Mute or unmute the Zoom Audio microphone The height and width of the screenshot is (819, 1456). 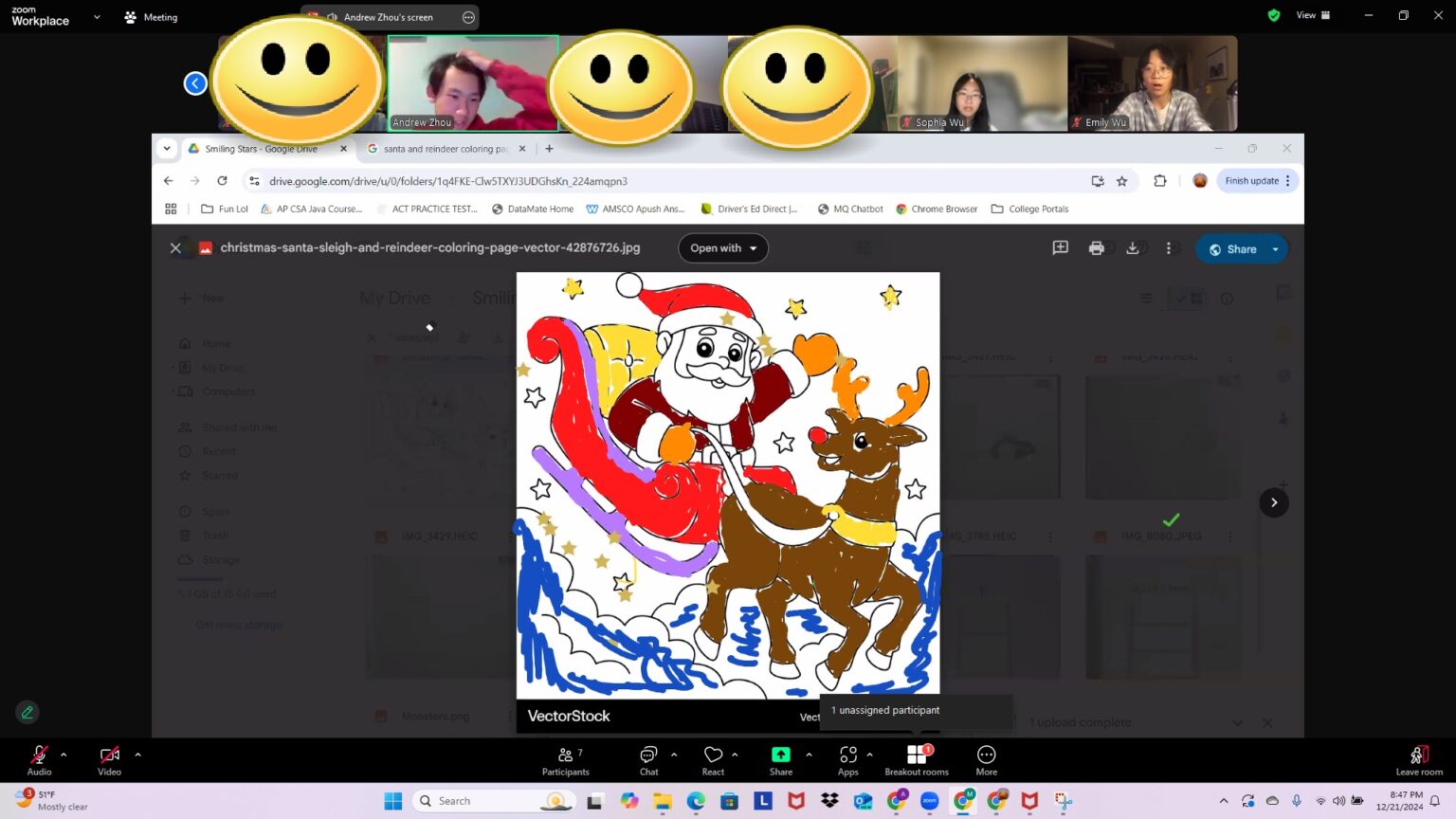39,759
